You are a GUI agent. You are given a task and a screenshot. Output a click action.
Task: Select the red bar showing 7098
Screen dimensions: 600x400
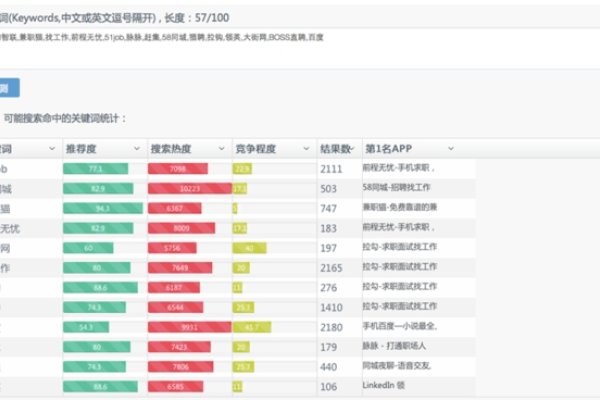(x=178, y=168)
